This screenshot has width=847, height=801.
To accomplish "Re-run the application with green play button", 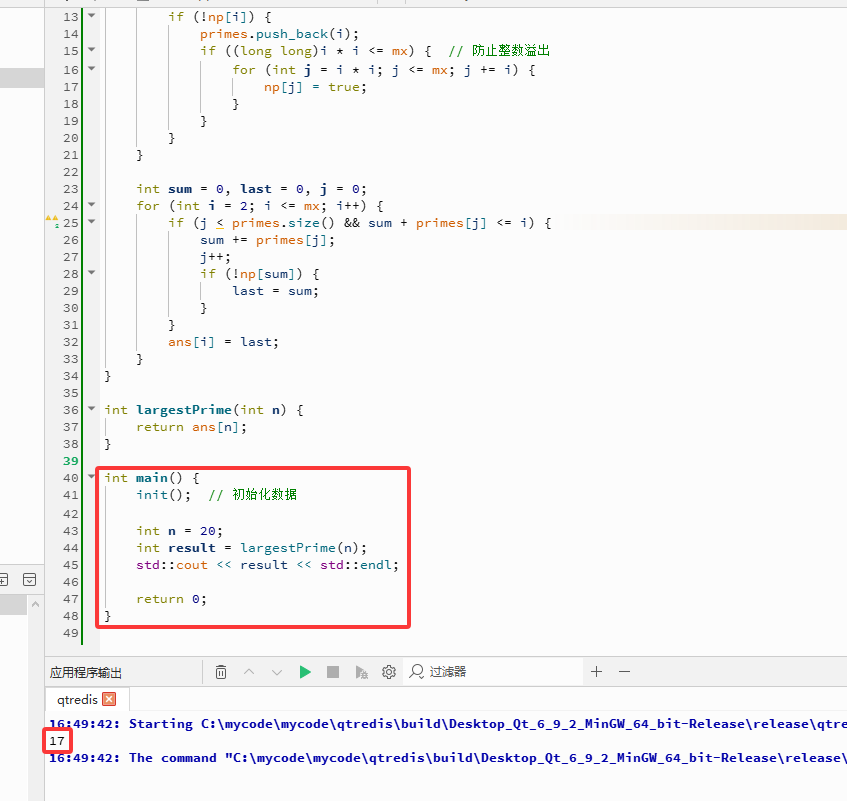I will (x=305, y=672).
